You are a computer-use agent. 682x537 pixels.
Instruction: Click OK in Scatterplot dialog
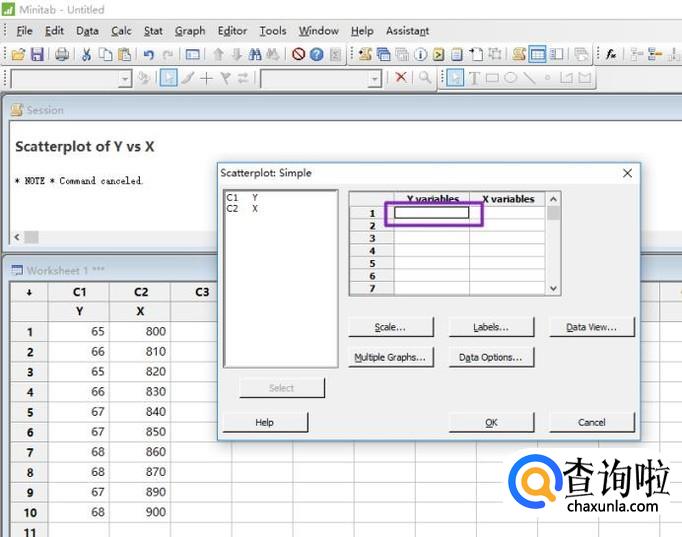(x=491, y=423)
